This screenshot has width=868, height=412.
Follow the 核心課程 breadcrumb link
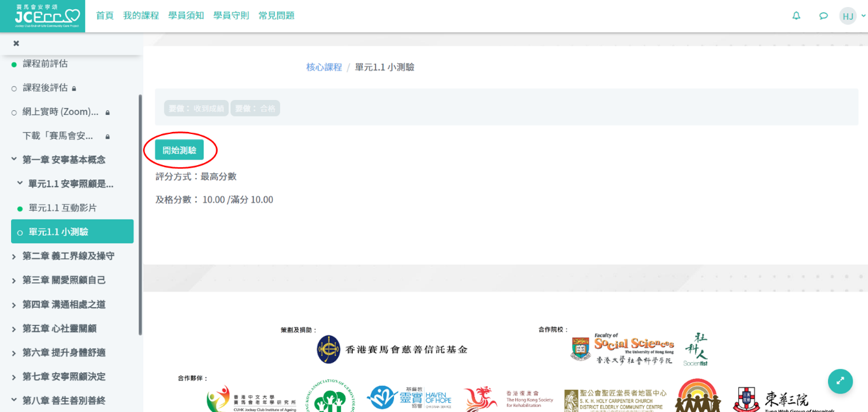(323, 67)
